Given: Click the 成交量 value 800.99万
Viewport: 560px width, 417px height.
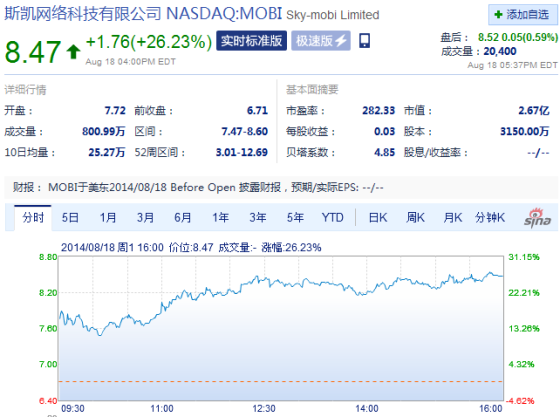Looking at the screenshot, I should [x=104, y=131].
